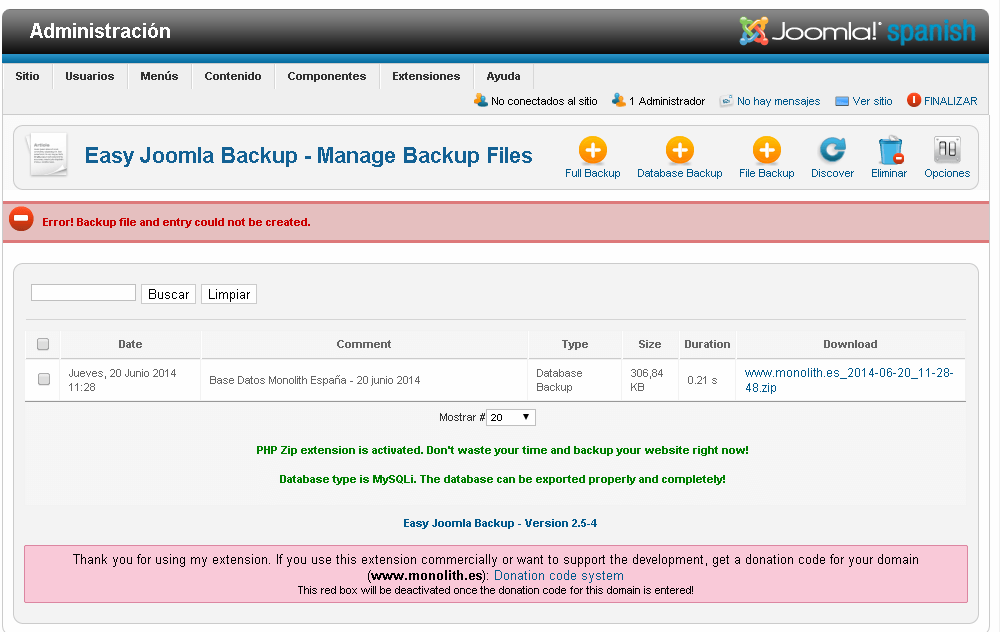Image resolution: width=1000 pixels, height=632 pixels.
Task: Click the Download column header
Action: pos(850,344)
